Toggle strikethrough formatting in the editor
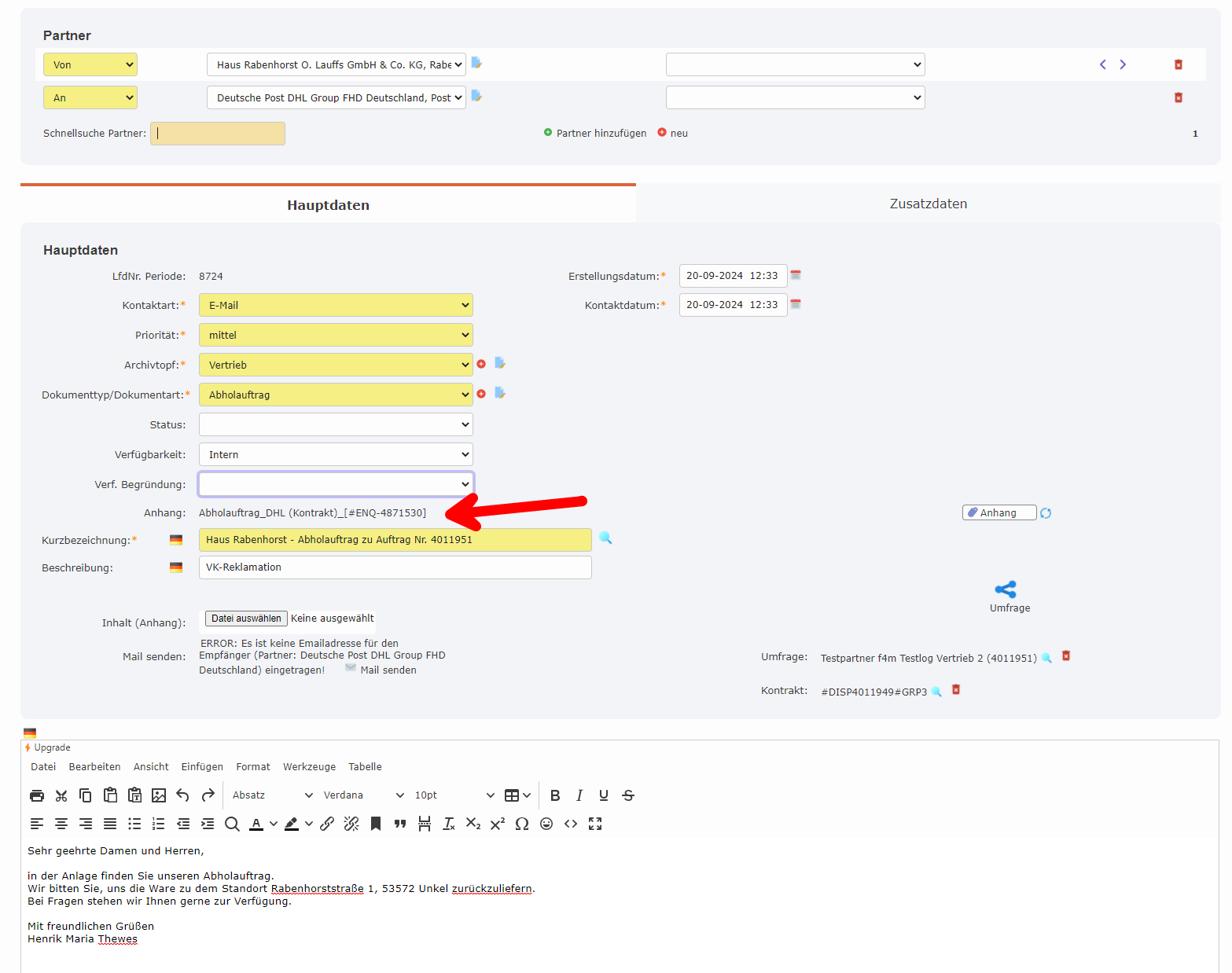The image size is (1232, 973). coord(628,795)
